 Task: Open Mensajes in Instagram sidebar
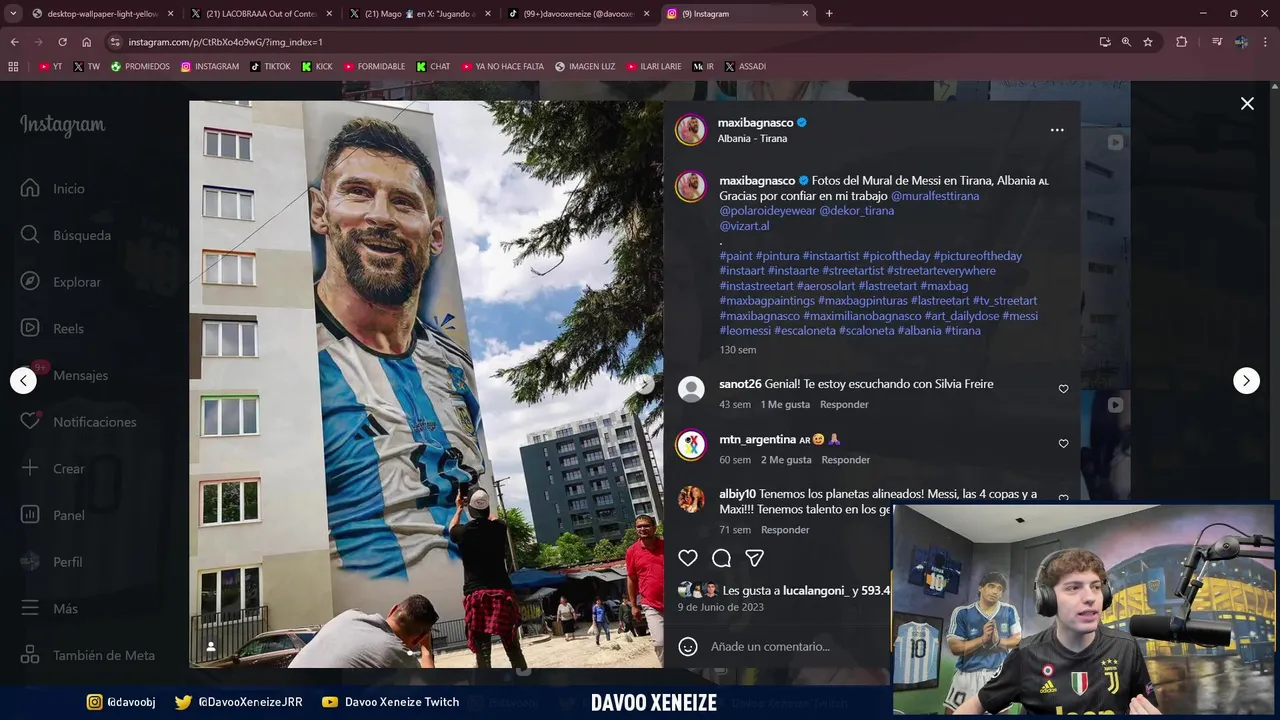coord(65,375)
